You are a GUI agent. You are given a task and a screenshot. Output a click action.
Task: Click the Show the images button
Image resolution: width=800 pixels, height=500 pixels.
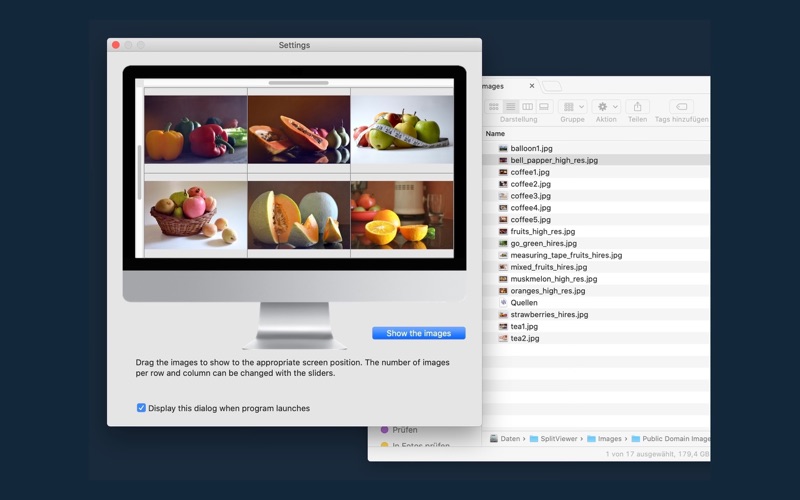coord(418,333)
